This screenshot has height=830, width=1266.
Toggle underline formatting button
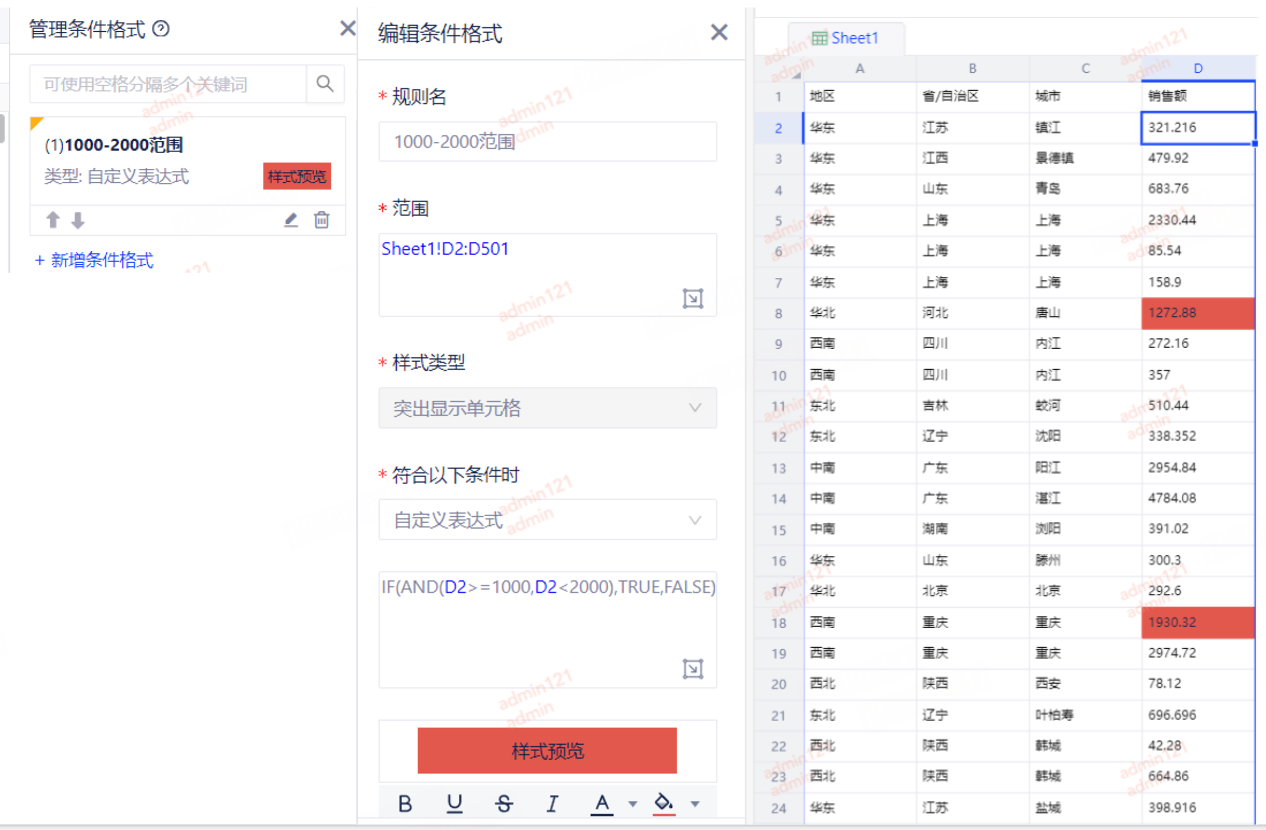coord(454,804)
